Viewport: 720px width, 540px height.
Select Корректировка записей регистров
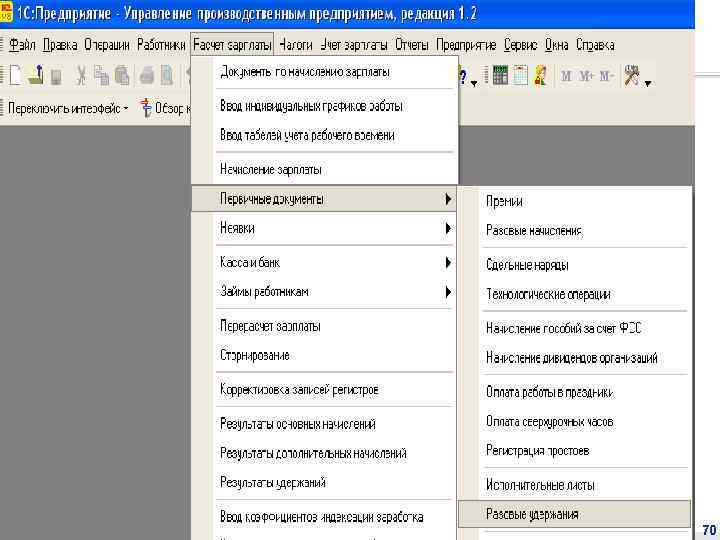(x=325, y=389)
